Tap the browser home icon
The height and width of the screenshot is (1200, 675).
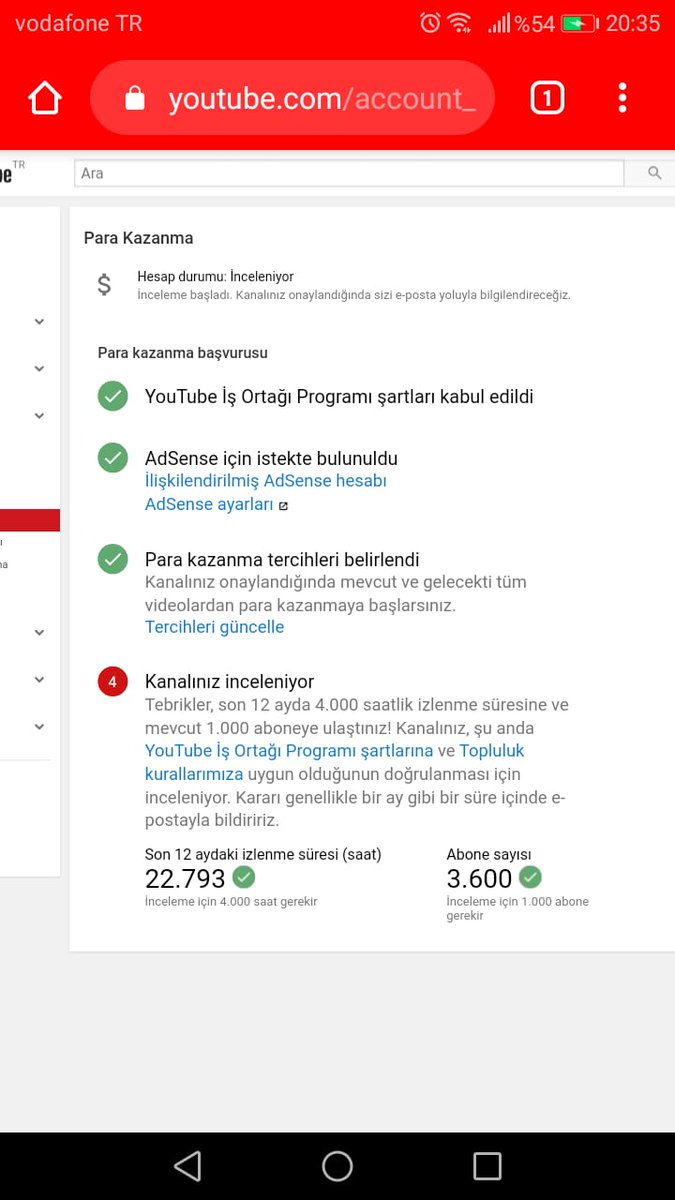click(x=45, y=98)
